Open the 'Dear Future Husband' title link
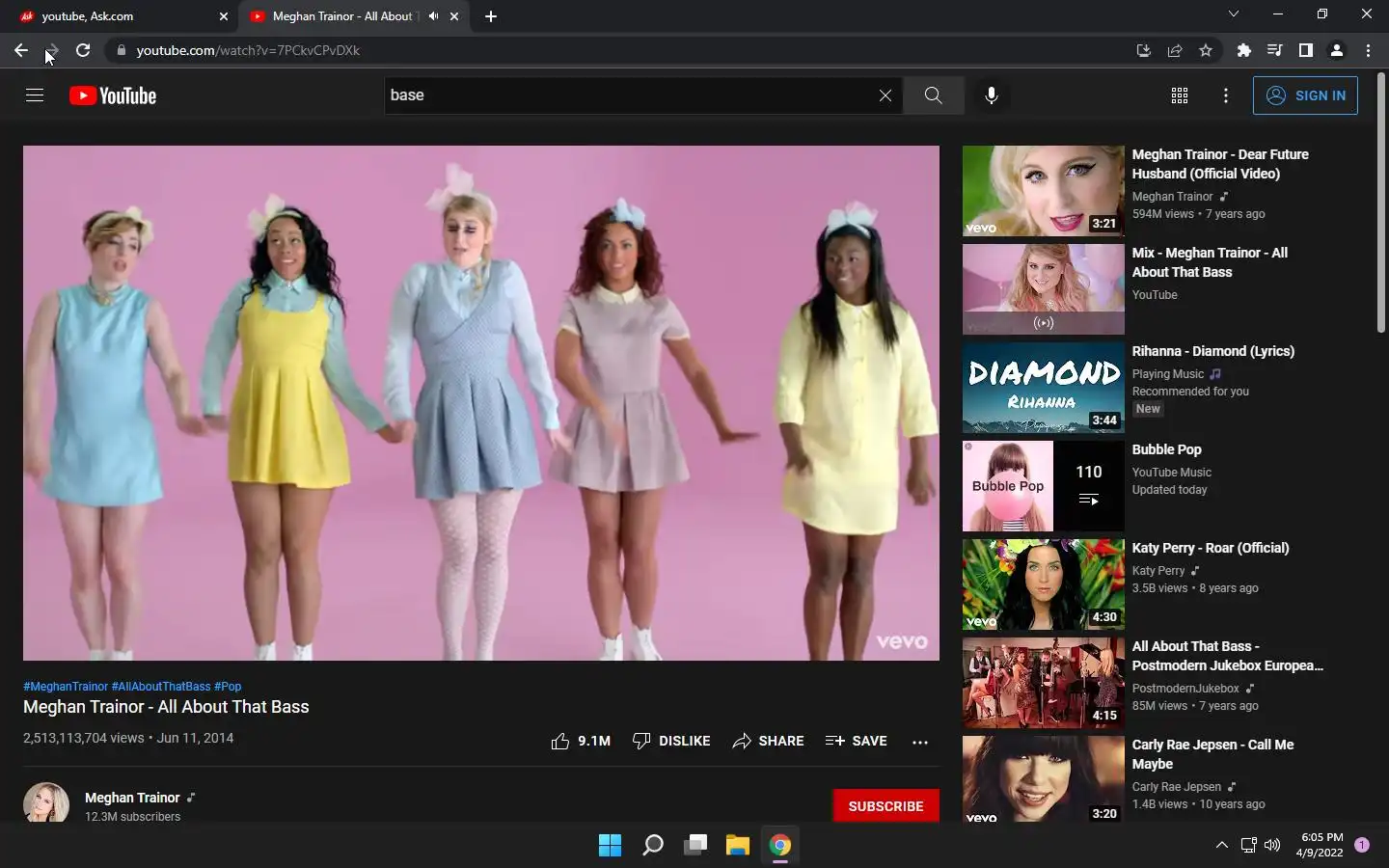1389x868 pixels. 1220,164
